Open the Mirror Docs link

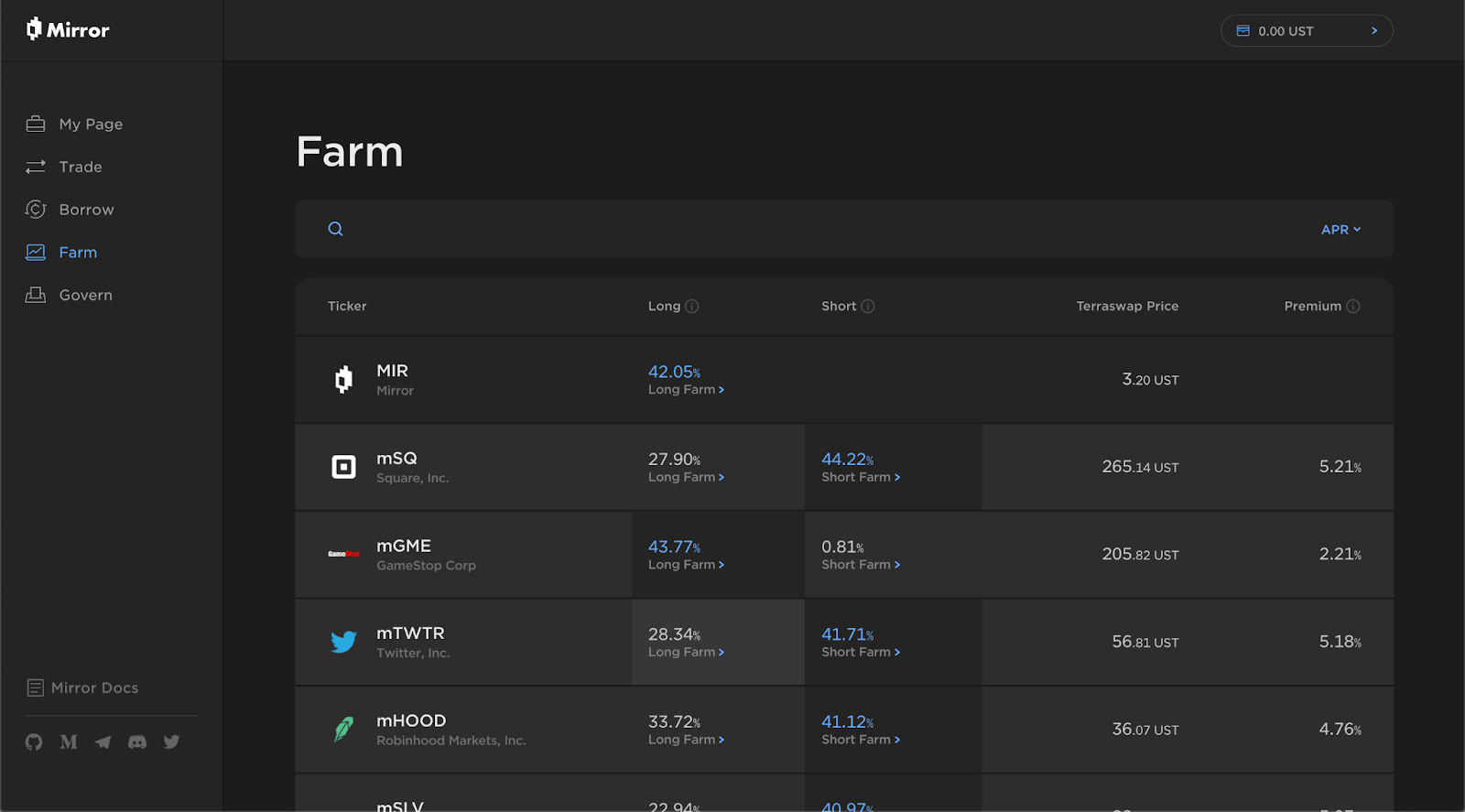click(95, 687)
